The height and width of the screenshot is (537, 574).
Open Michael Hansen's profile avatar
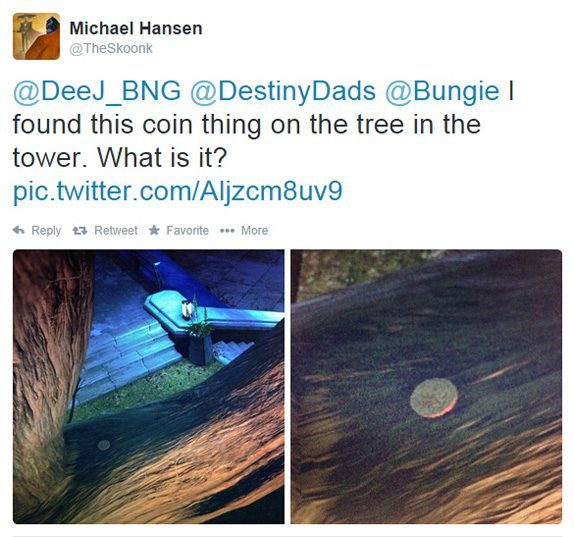pos(36,36)
